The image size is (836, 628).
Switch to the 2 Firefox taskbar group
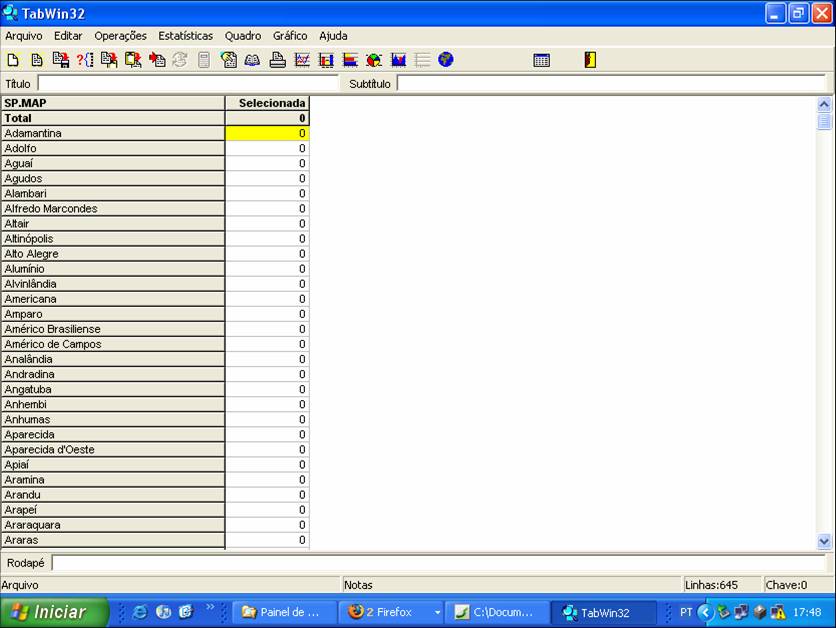click(x=389, y=612)
